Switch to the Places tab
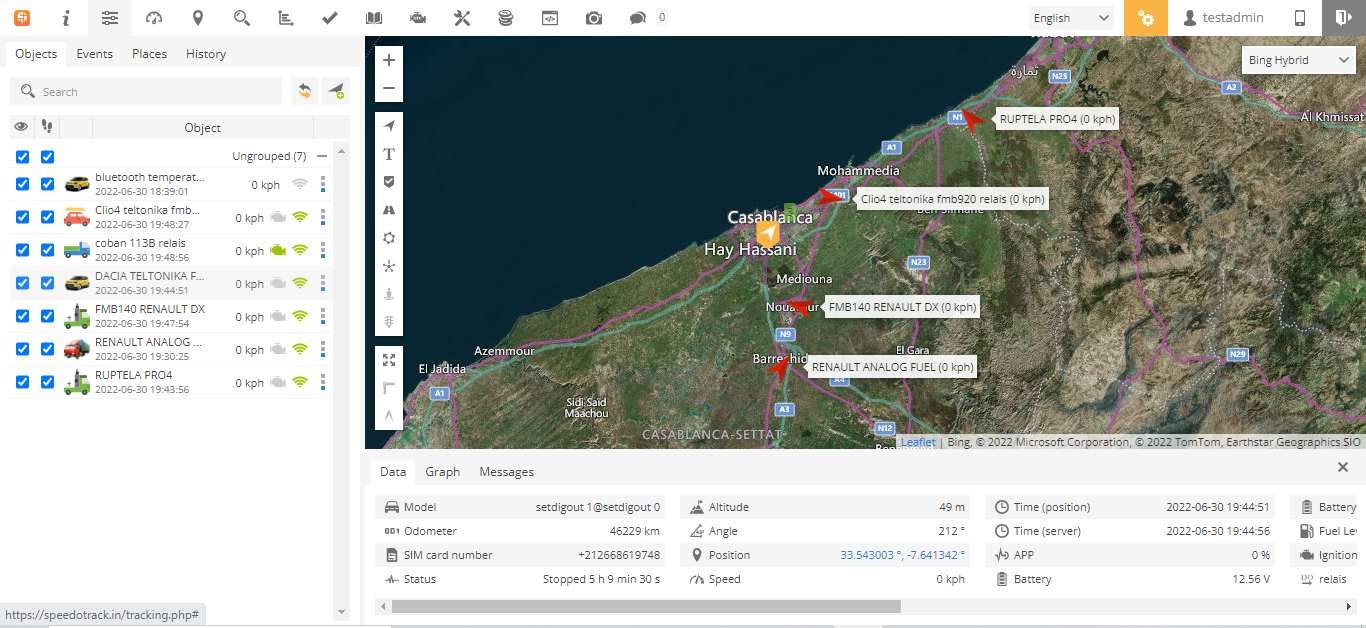Viewport: 1366px width, 628px height. 149,54
